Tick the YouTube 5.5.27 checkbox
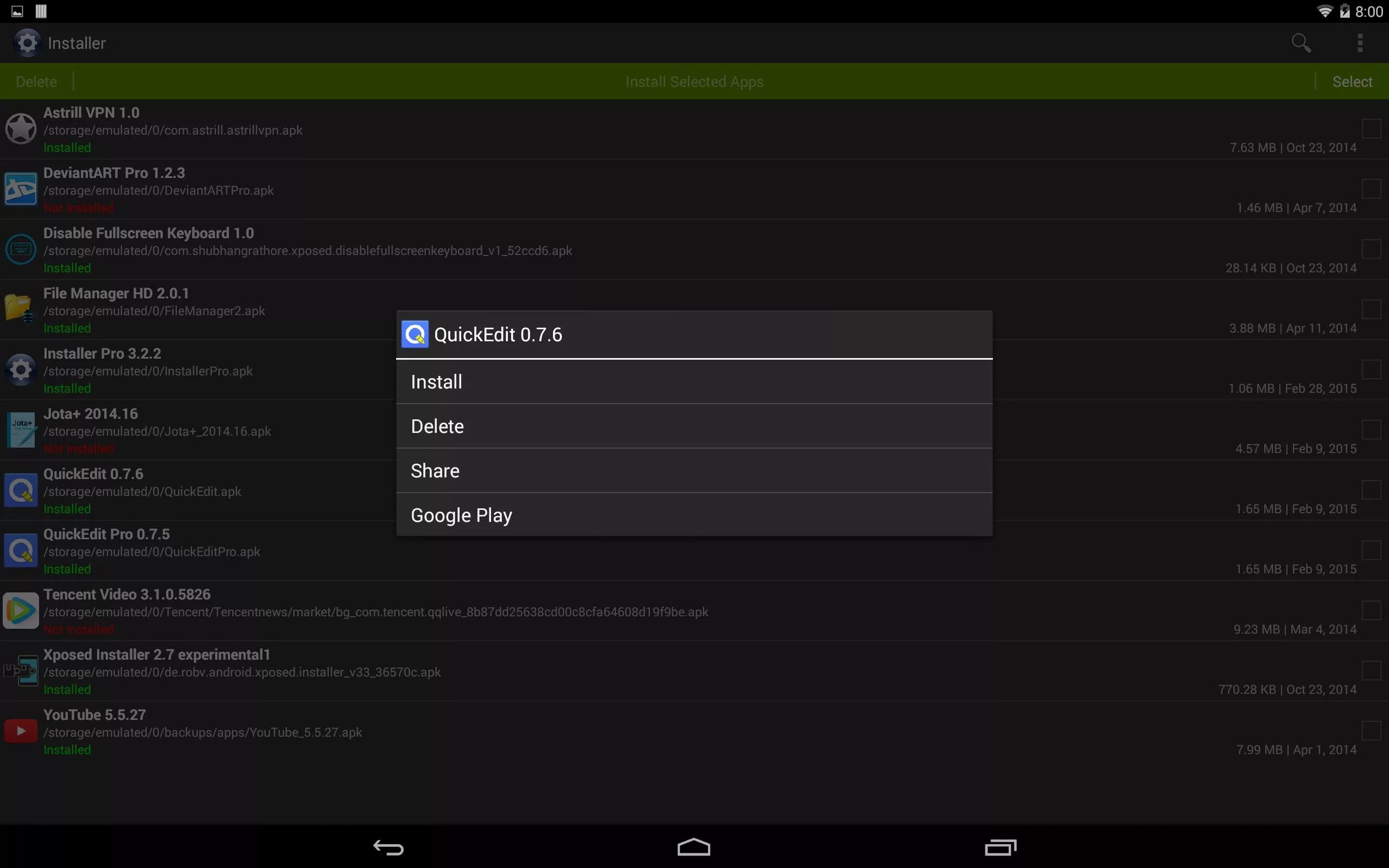The width and height of the screenshot is (1389, 868). click(x=1371, y=731)
